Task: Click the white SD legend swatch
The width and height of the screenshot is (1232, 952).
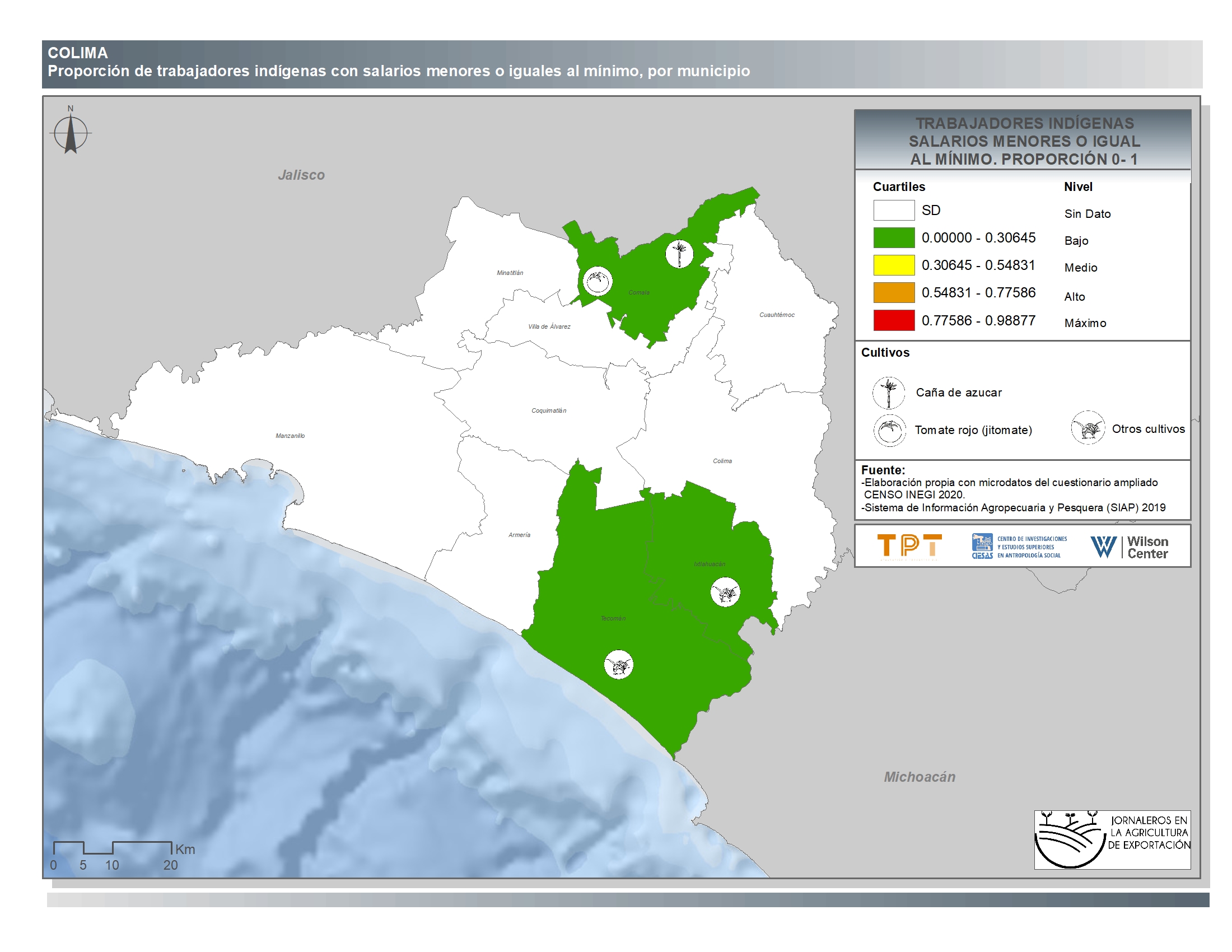Action: tap(894, 211)
